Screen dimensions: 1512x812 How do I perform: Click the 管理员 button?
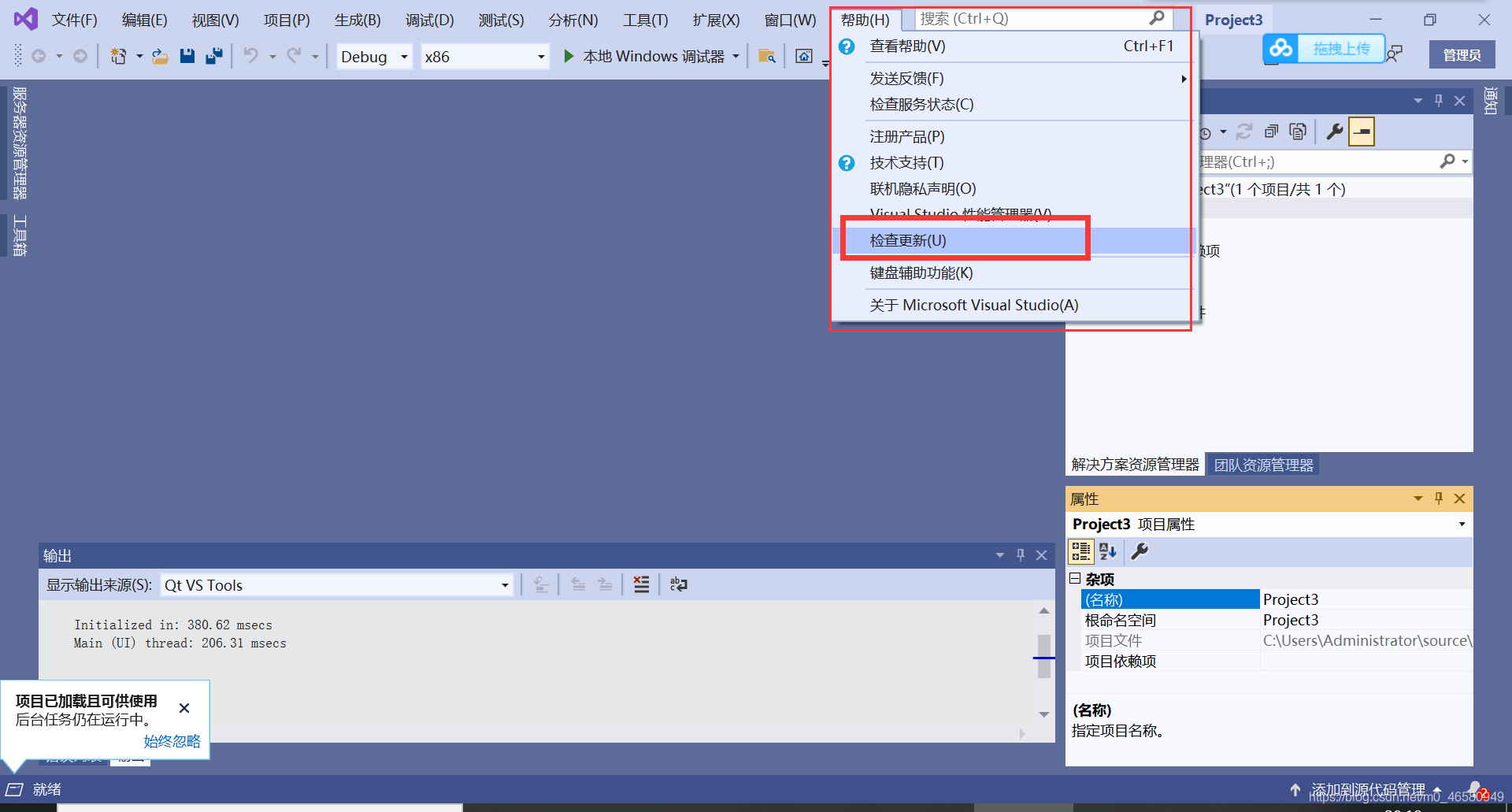coord(1462,54)
